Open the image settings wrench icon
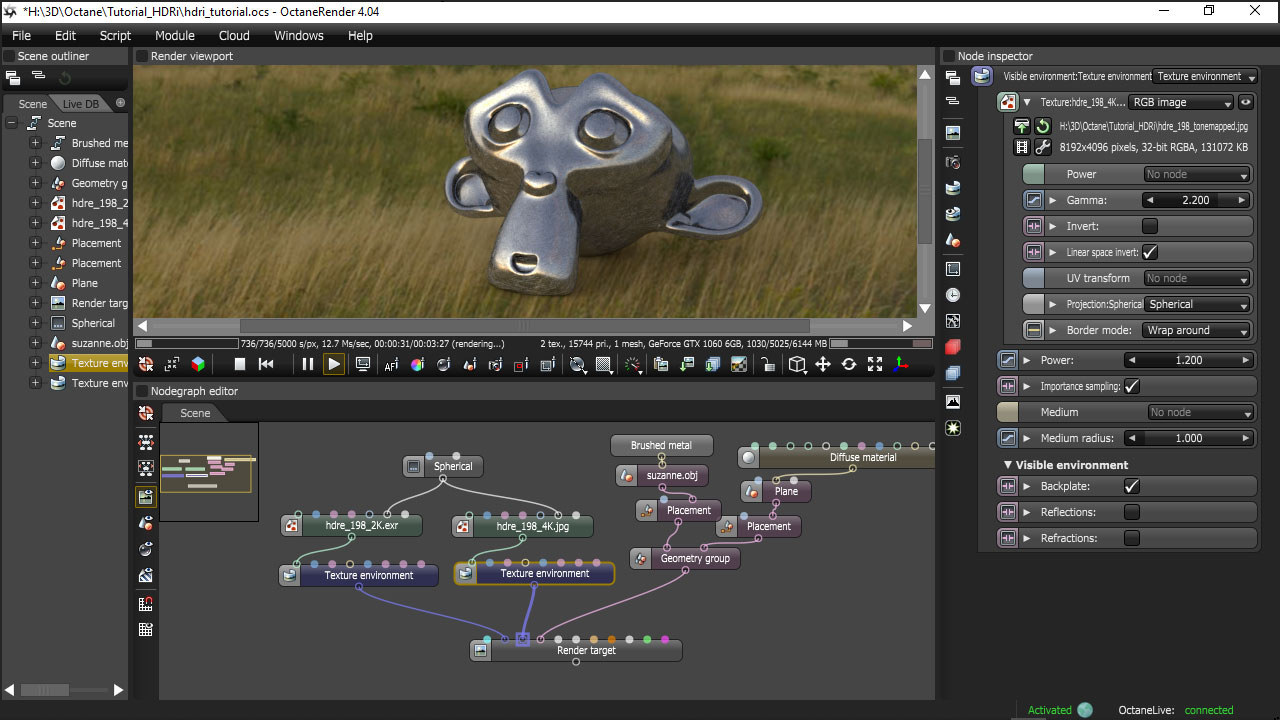The image size is (1280, 720). [1042, 147]
